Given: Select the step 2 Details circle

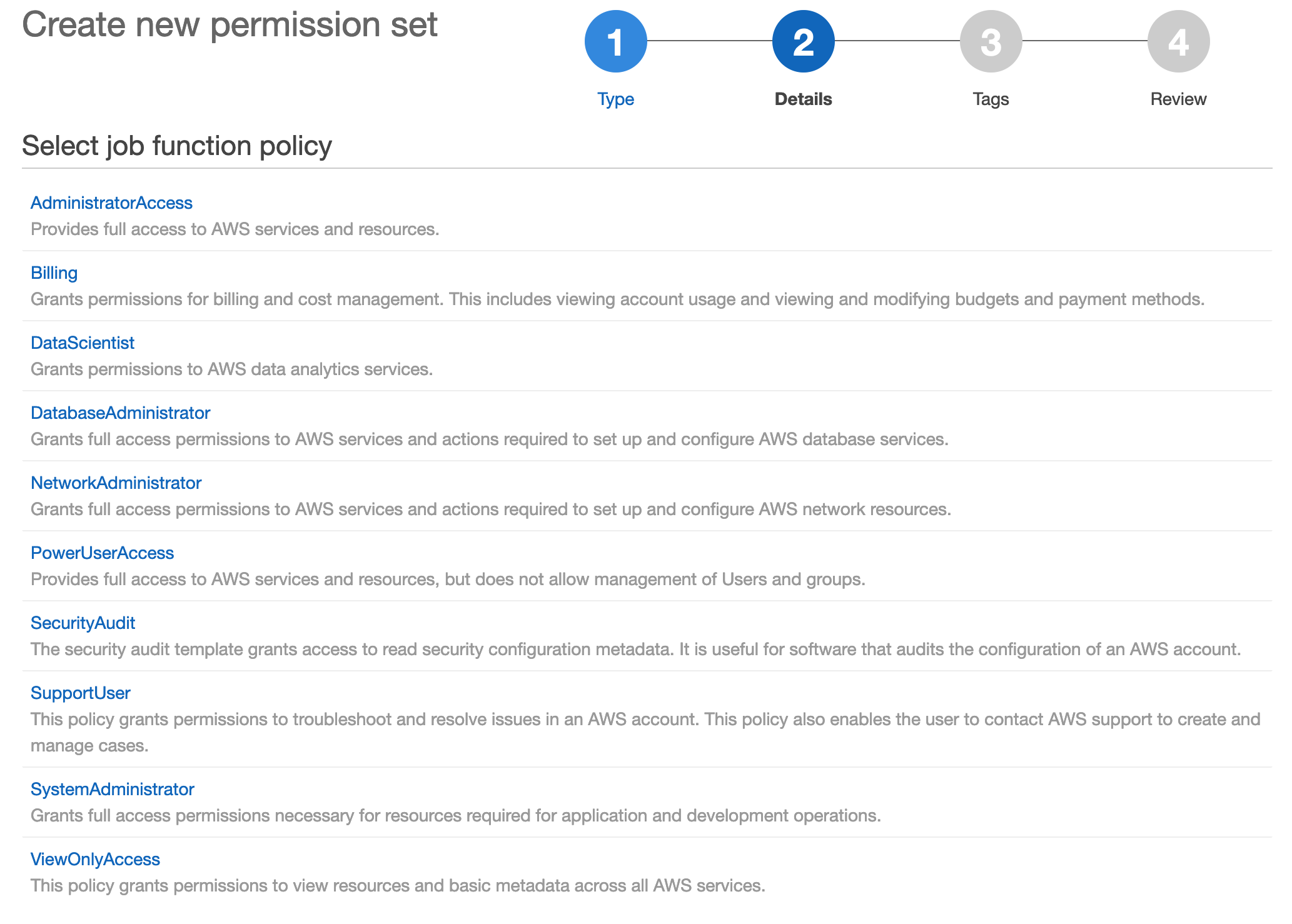Looking at the screenshot, I should click(803, 41).
